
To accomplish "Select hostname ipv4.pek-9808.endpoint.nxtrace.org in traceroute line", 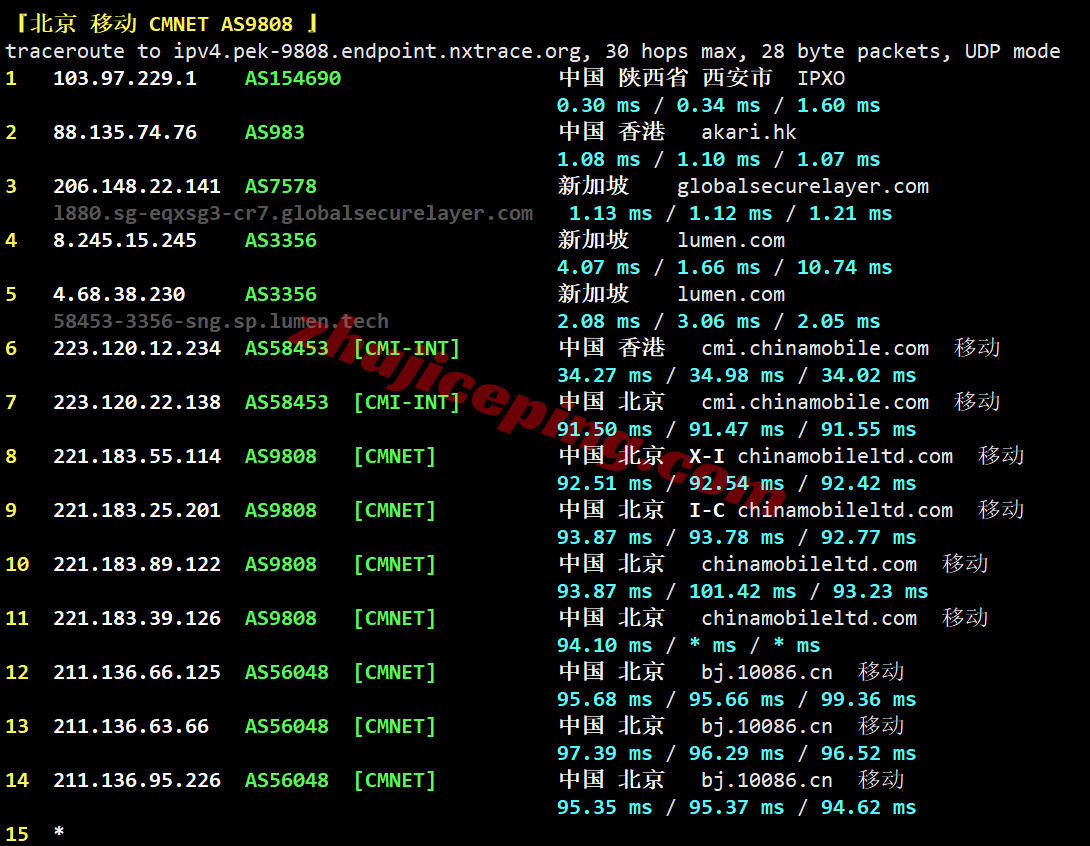I will (x=377, y=51).
